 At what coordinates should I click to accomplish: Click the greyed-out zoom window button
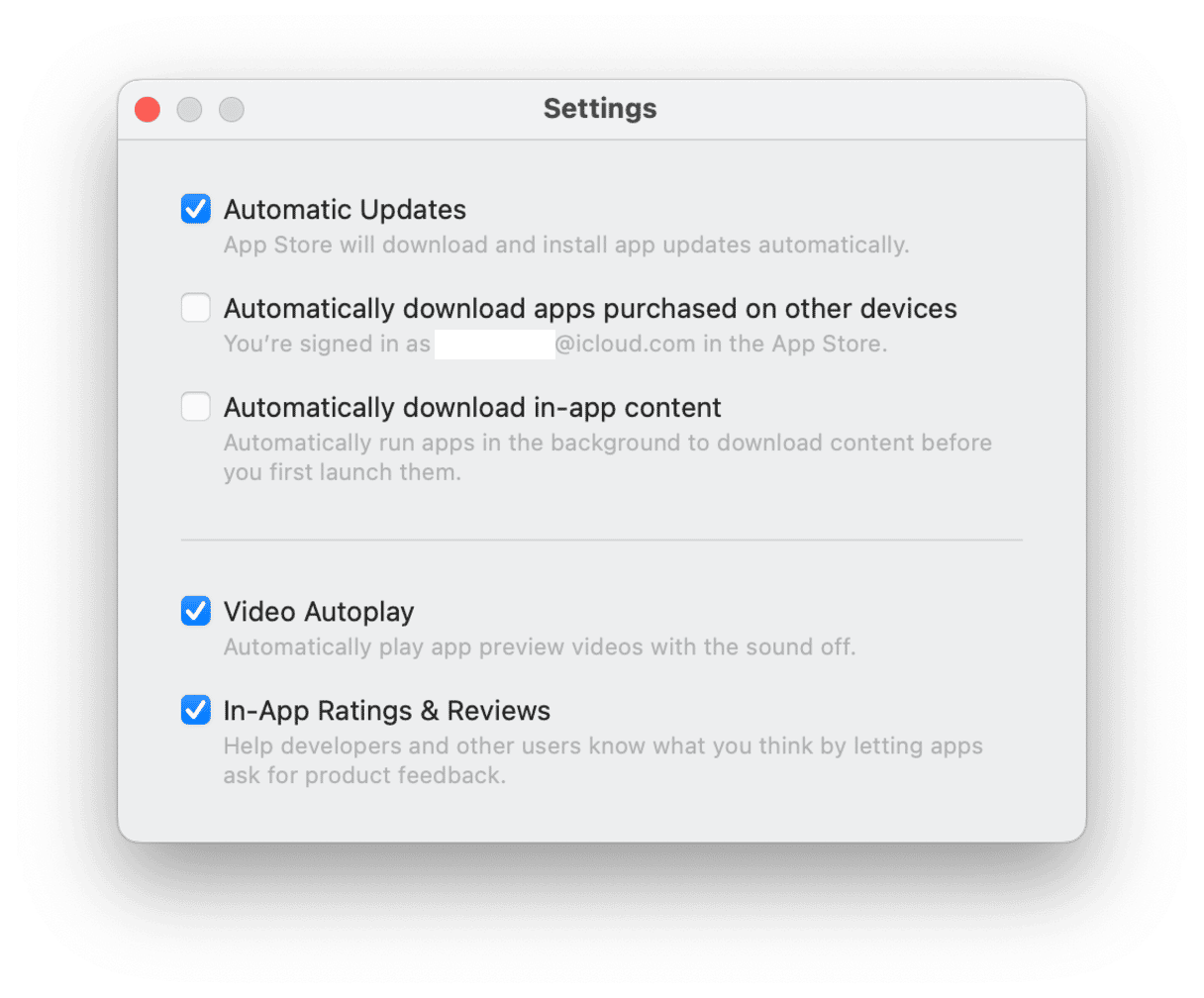click(x=232, y=109)
